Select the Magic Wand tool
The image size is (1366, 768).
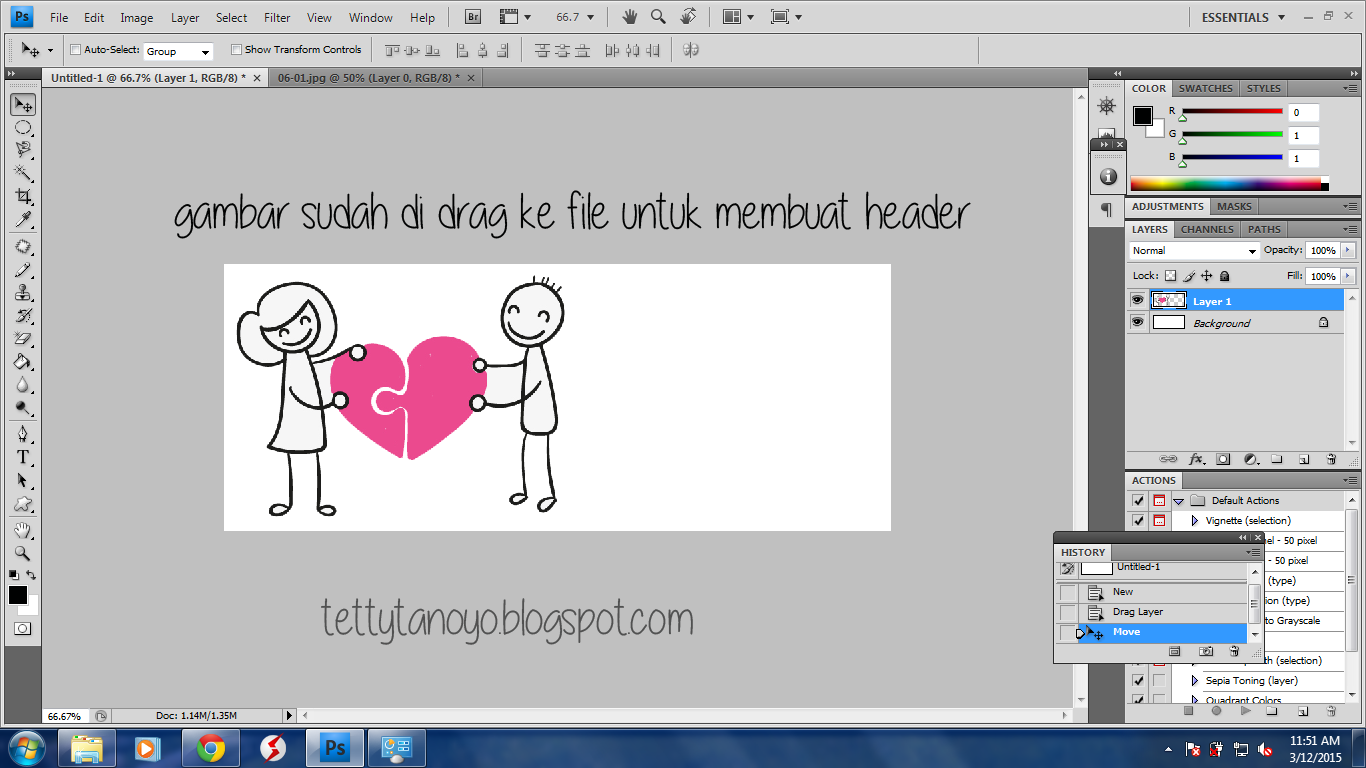pyautogui.click(x=22, y=173)
